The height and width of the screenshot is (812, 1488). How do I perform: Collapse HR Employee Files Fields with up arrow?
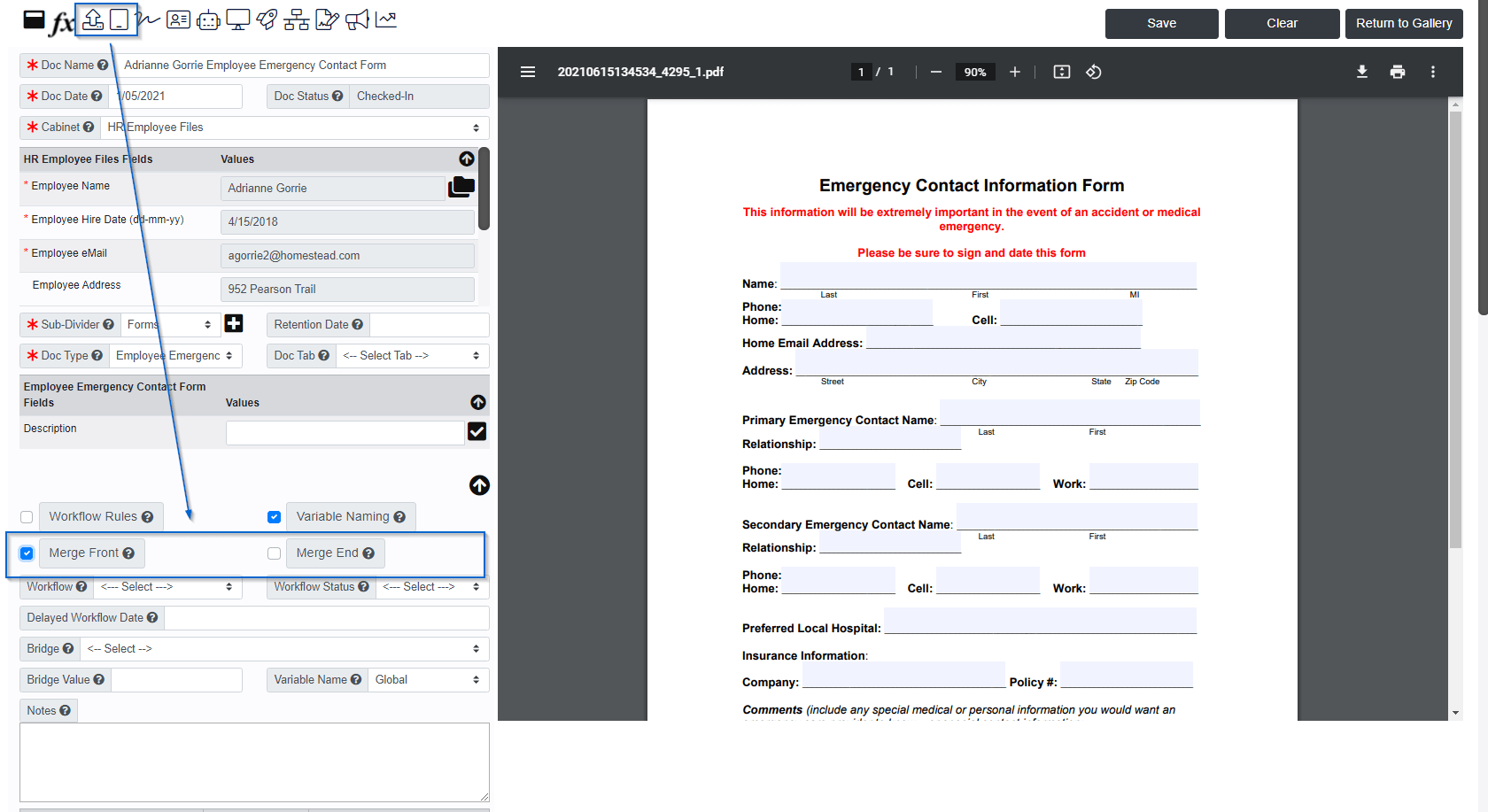coord(467,159)
